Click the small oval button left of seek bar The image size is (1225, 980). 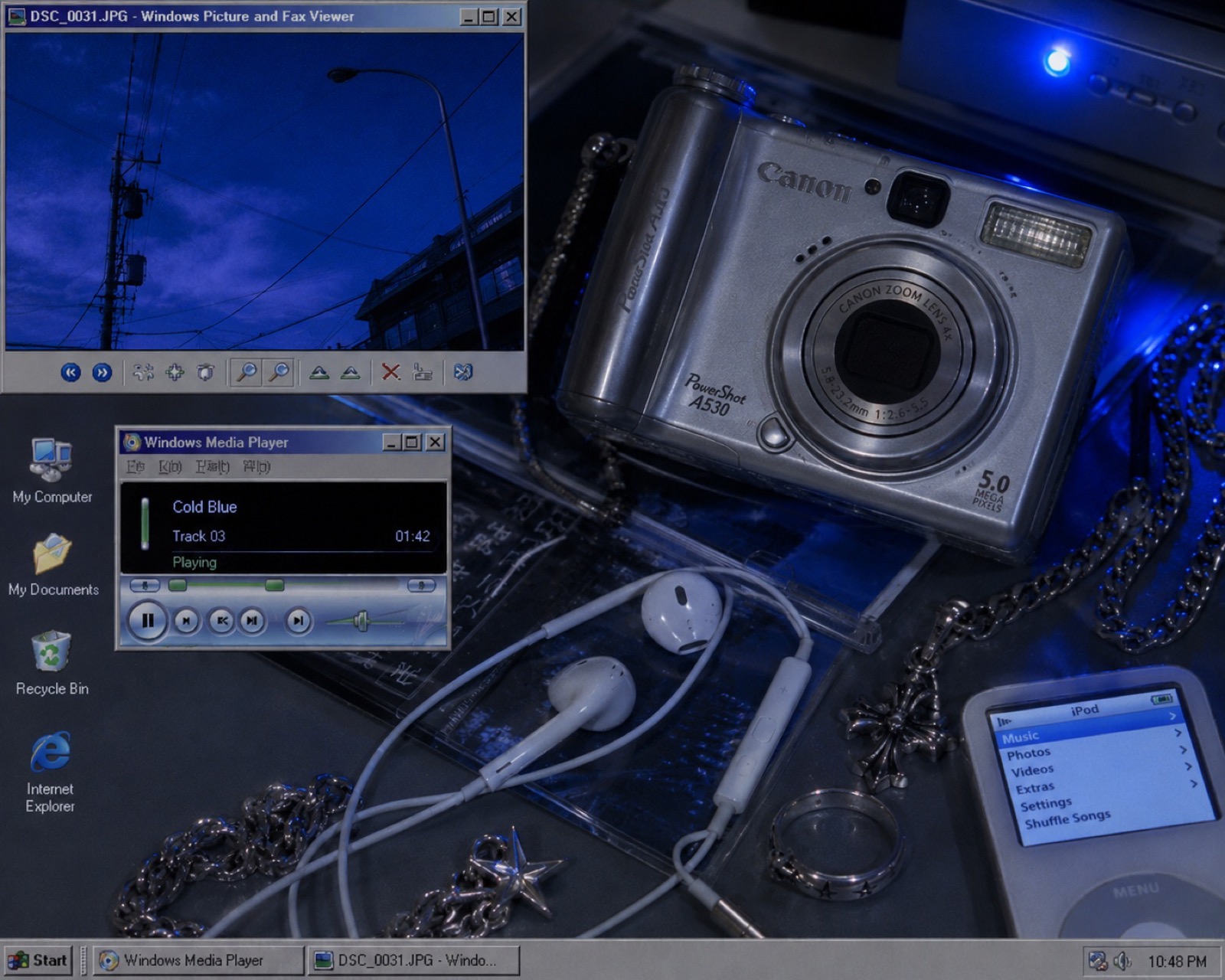tap(144, 586)
